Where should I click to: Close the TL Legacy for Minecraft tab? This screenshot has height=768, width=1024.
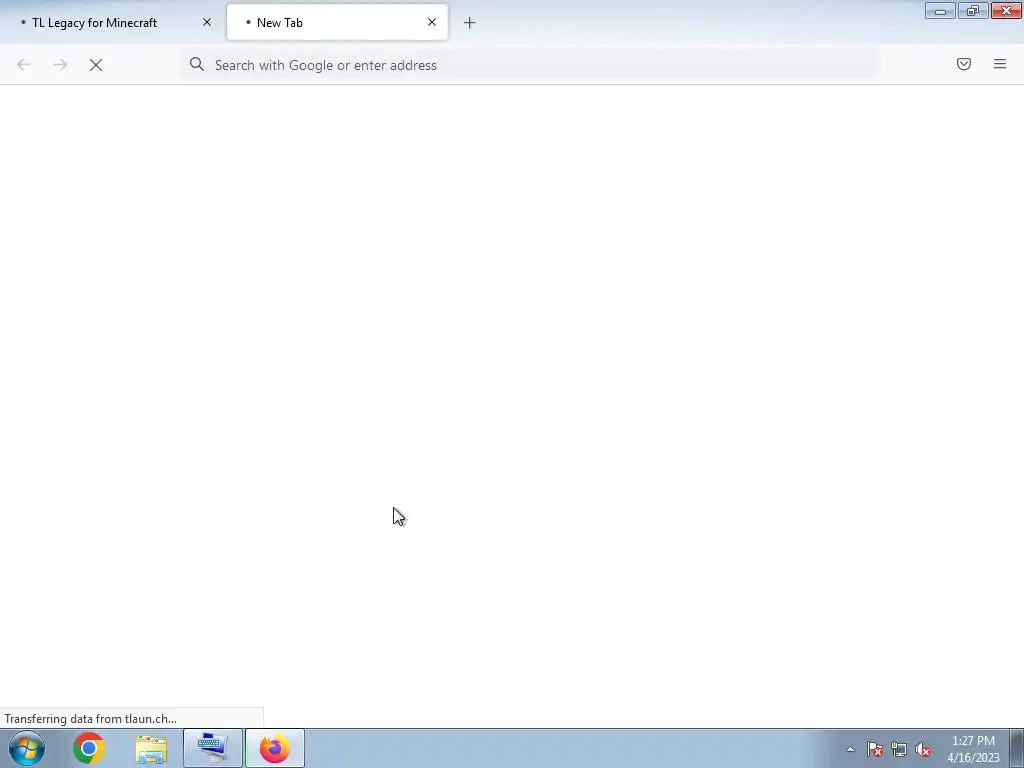point(207,22)
